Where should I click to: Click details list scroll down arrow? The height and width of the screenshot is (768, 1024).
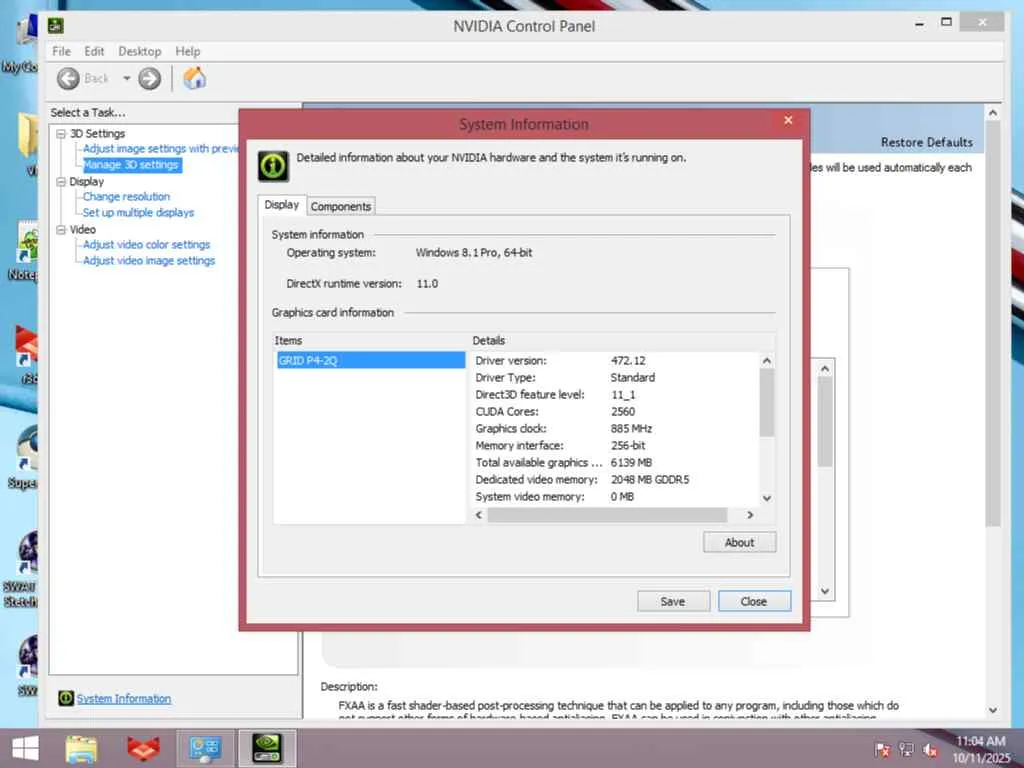pos(767,498)
